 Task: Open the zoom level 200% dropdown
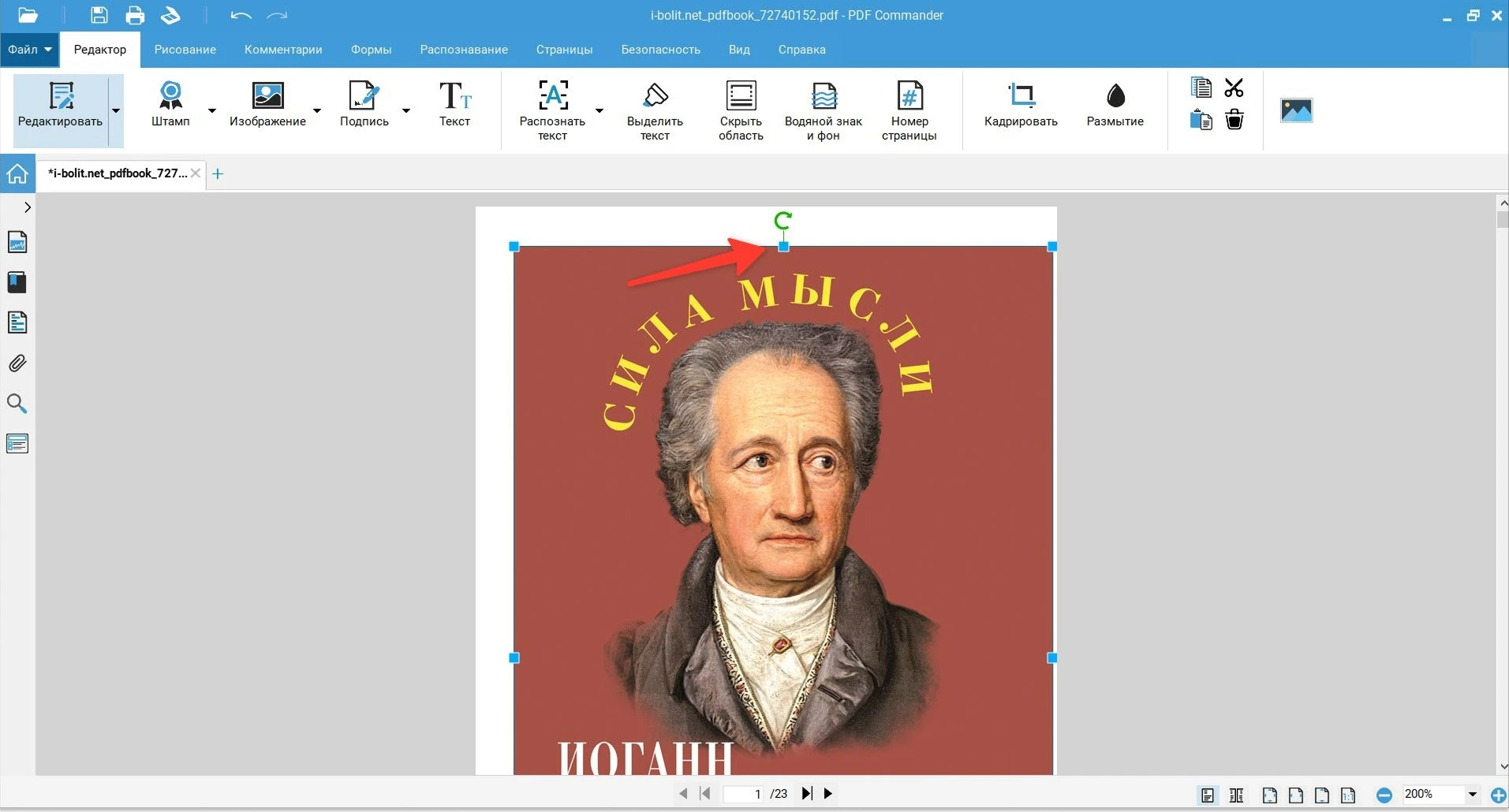pos(1472,795)
